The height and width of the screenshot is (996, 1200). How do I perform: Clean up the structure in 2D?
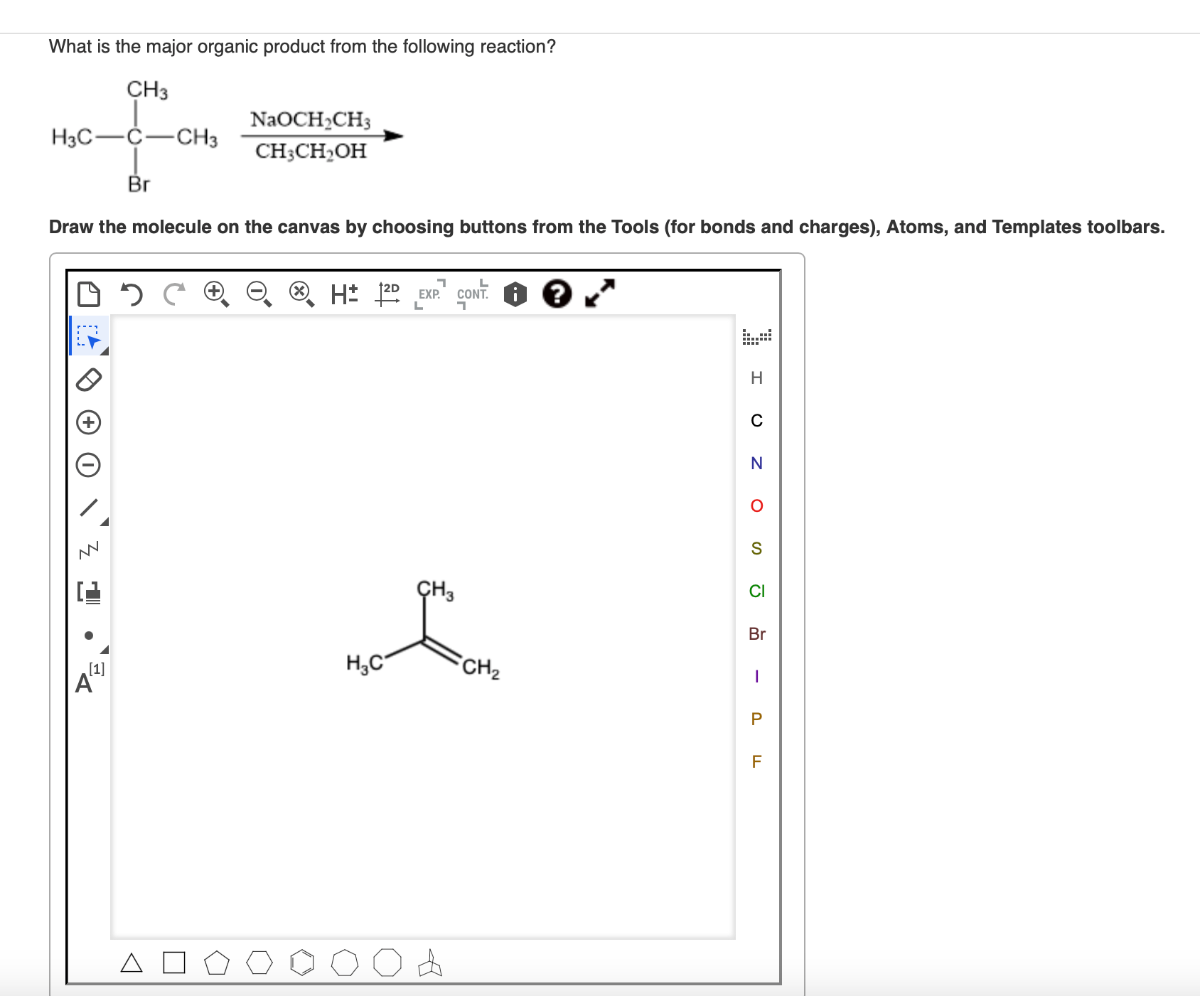[x=386, y=292]
